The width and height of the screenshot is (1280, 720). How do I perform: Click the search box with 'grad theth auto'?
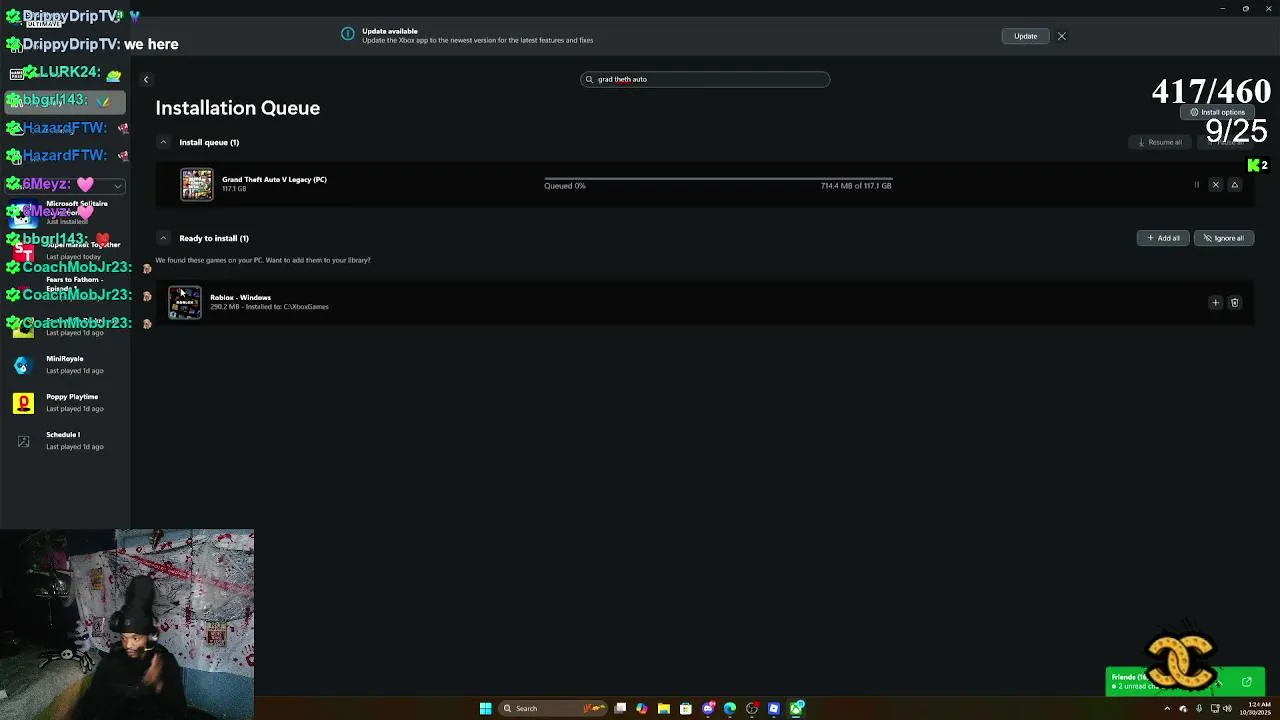pos(705,79)
